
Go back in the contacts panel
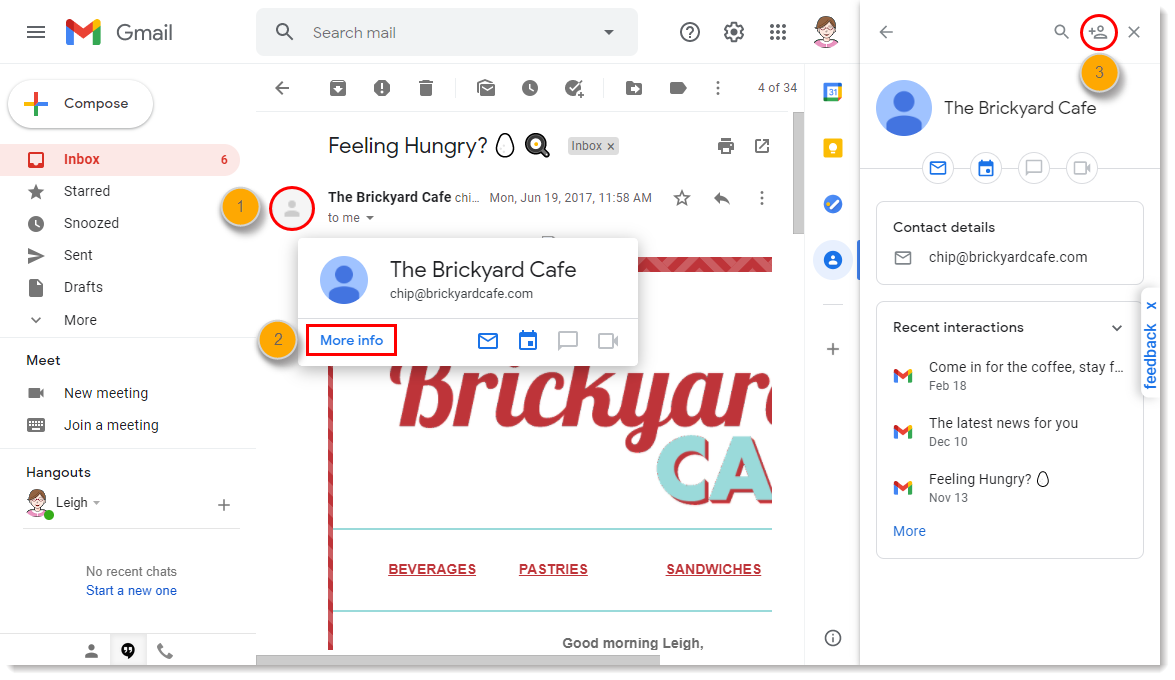(x=886, y=31)
